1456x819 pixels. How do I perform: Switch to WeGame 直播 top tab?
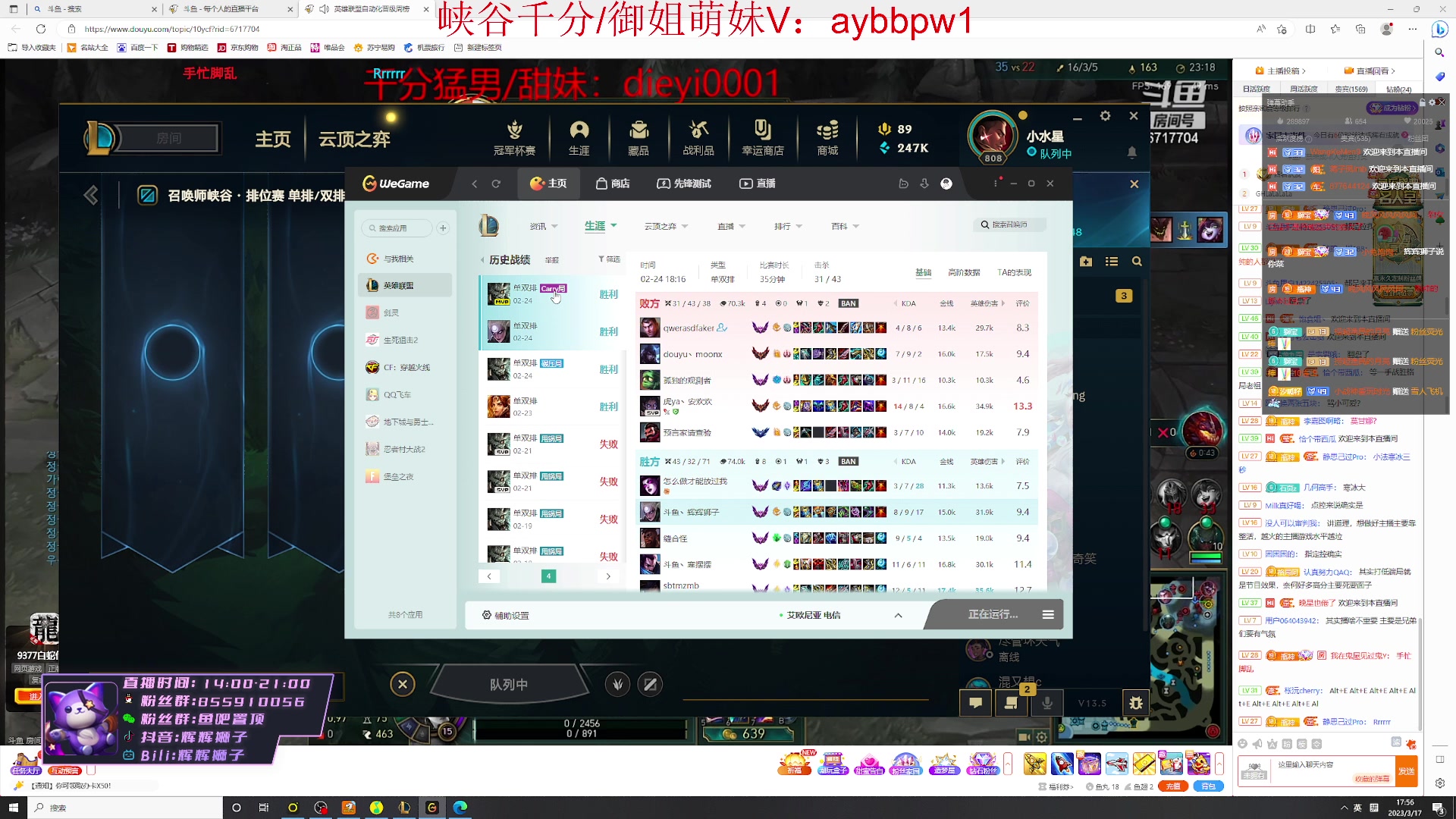pos(757,184)
